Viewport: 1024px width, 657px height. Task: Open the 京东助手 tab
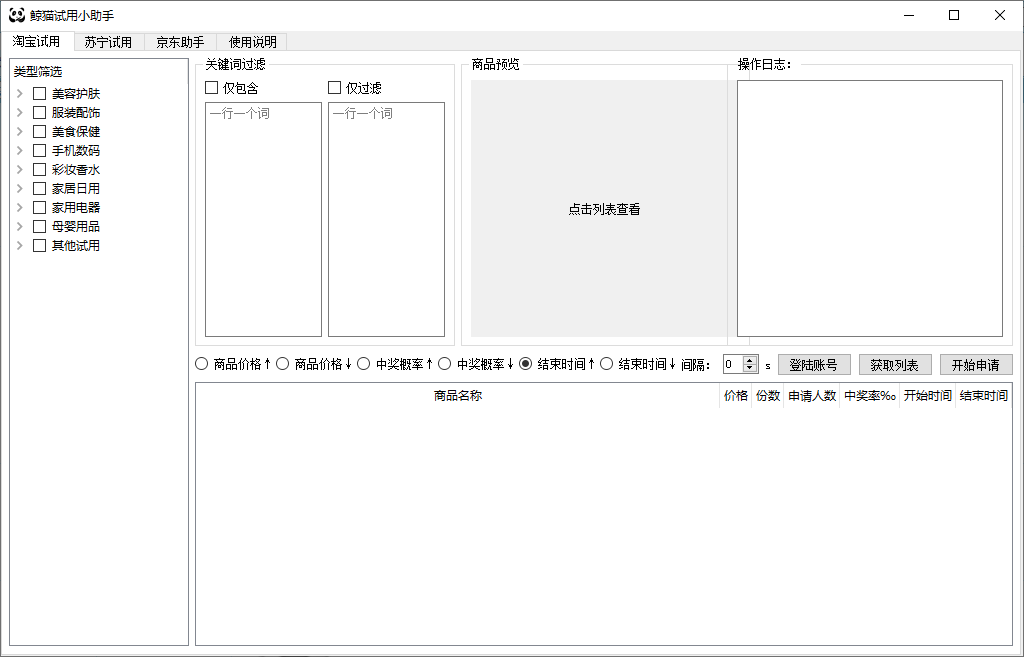click(180, 42)
